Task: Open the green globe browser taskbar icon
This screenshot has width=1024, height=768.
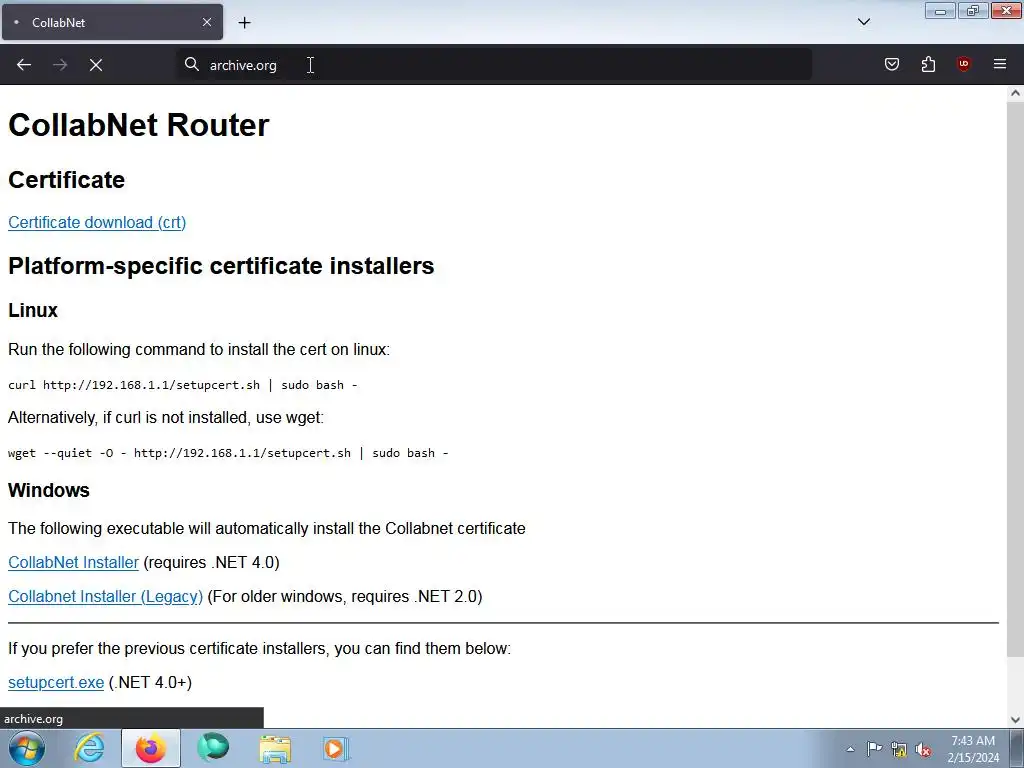Action: click(x=213, y=748)
